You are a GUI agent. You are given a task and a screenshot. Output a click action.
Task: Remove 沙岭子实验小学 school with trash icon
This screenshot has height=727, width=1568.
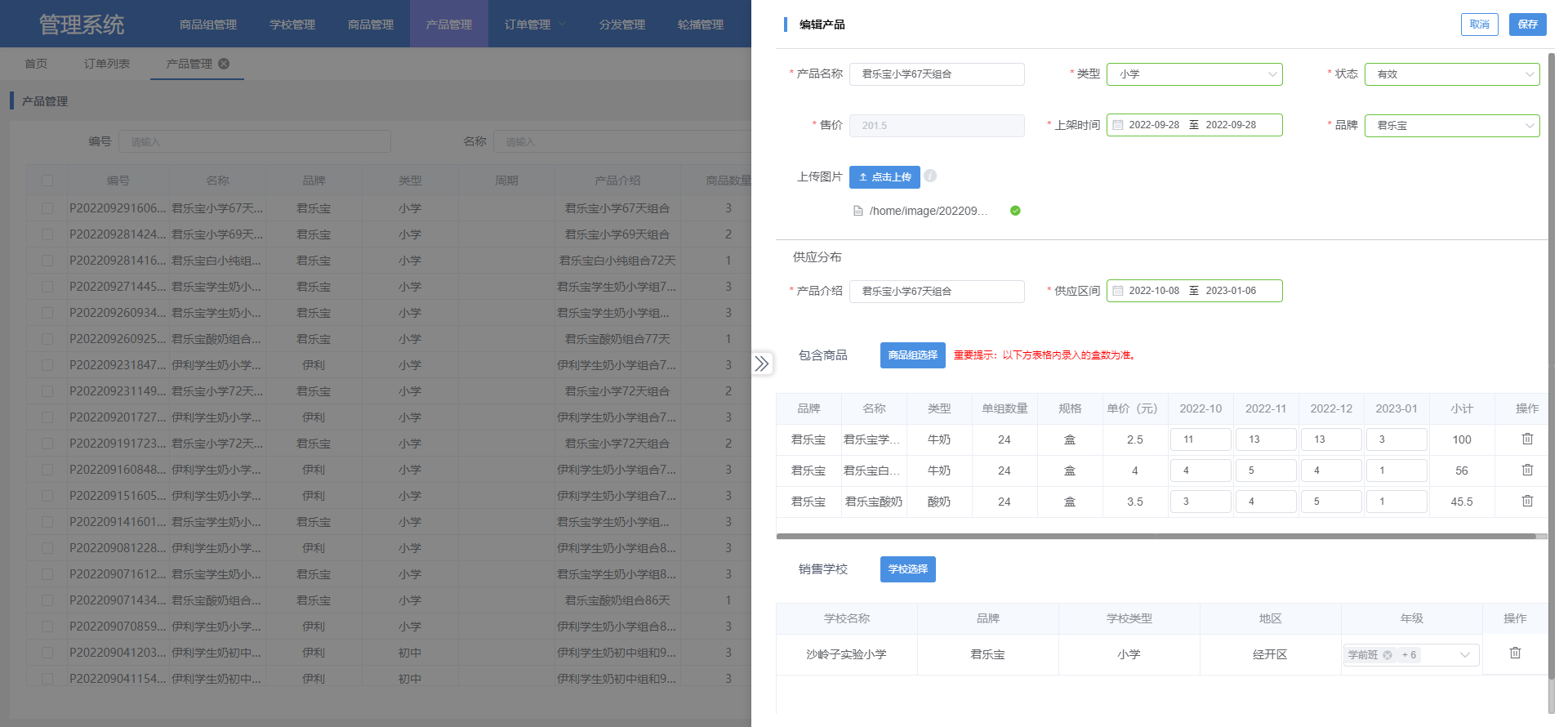tap(1515, 653)
